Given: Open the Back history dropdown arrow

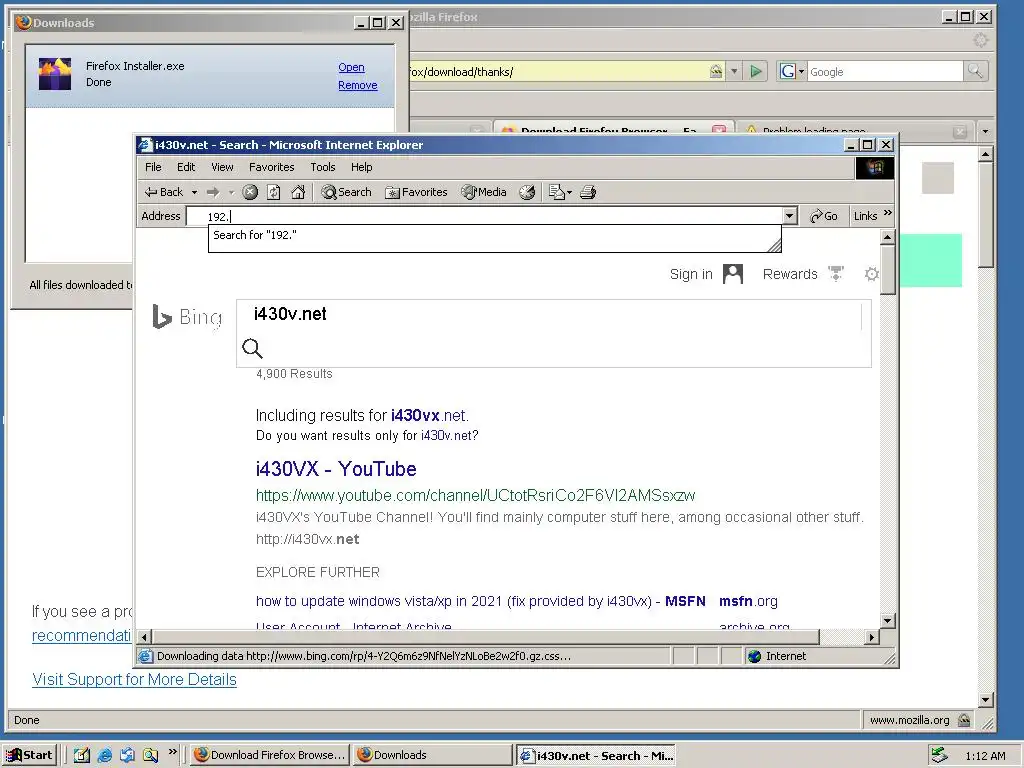Looking at the screenshot, I should click(x=194, y=193).
